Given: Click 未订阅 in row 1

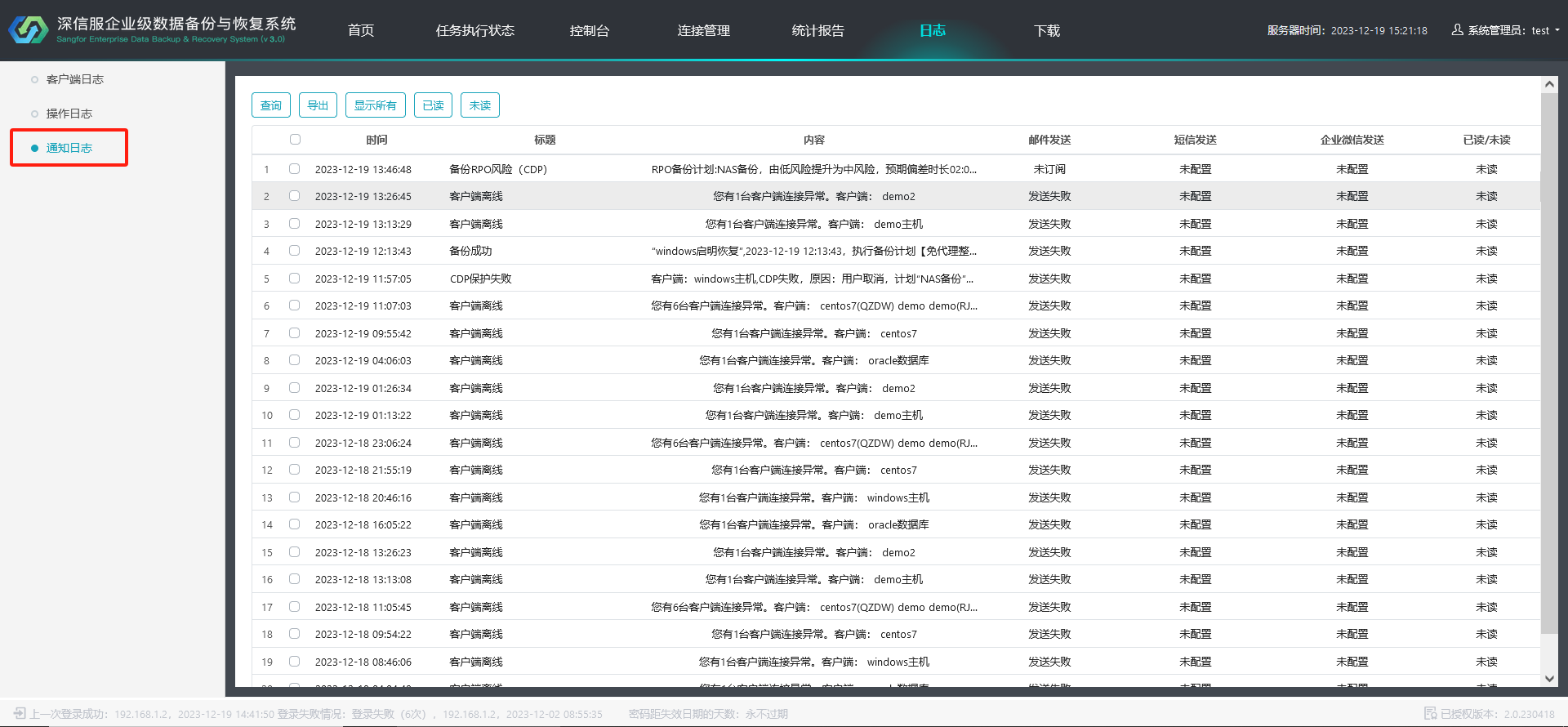Looking at the screenshot, I should point(1049,169).
